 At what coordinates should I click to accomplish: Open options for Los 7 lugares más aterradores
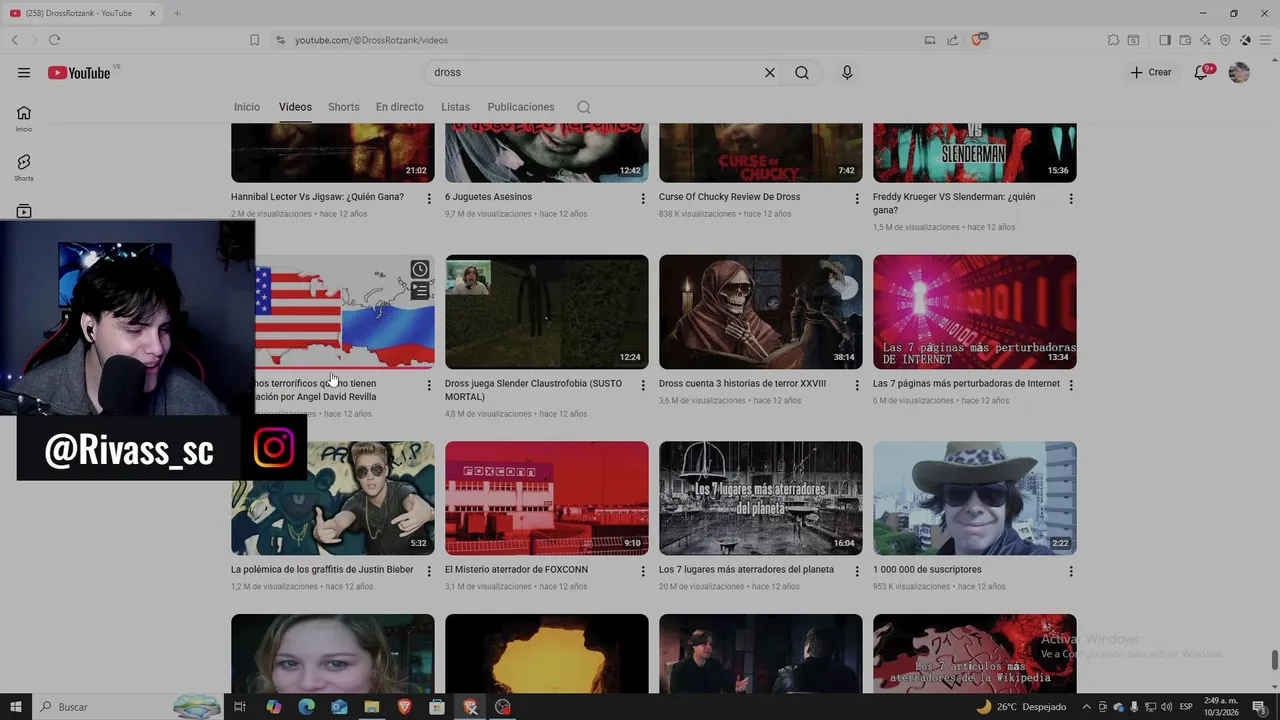pyautogui.click(x=857, y=571)
